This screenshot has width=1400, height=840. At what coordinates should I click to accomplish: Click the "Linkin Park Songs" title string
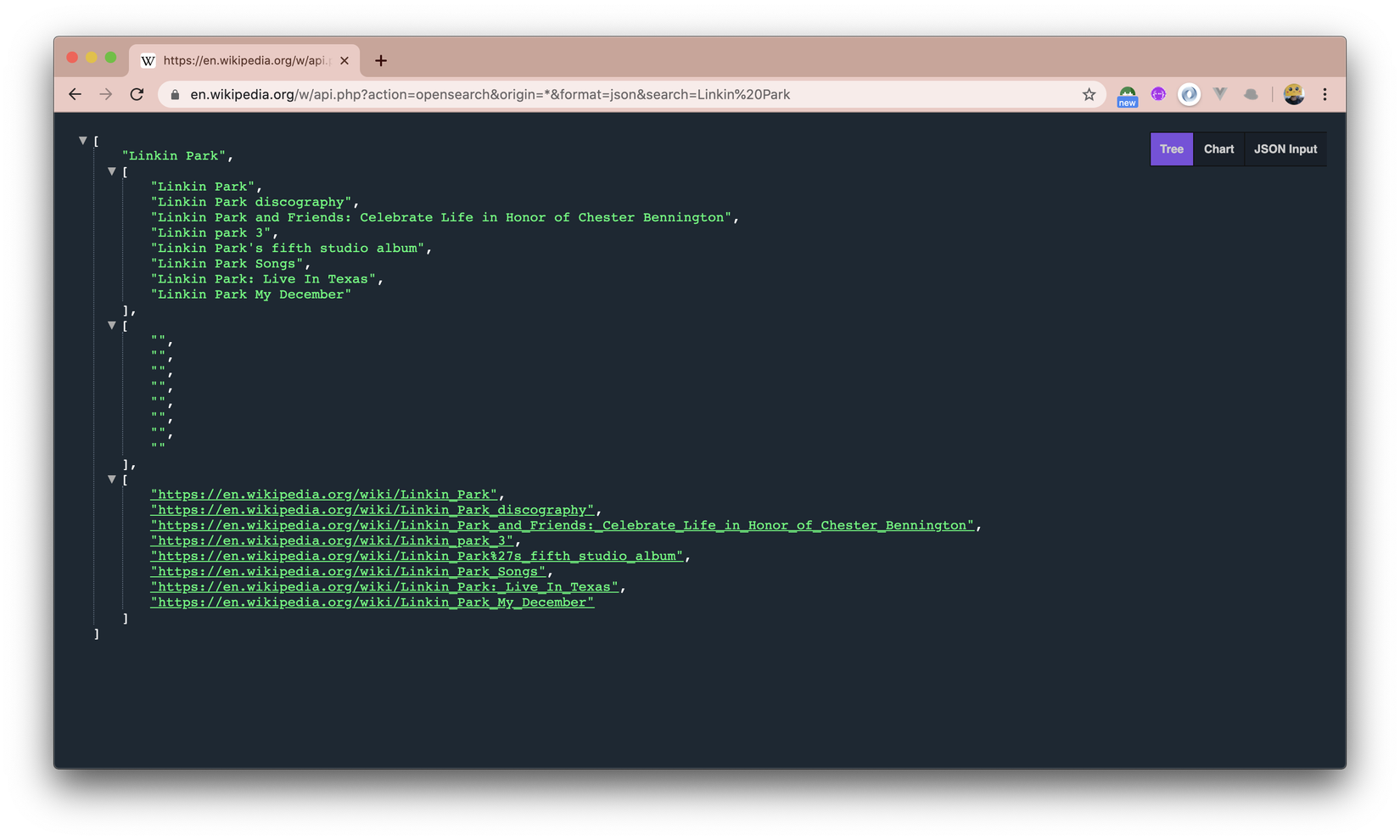click(227, 264)
